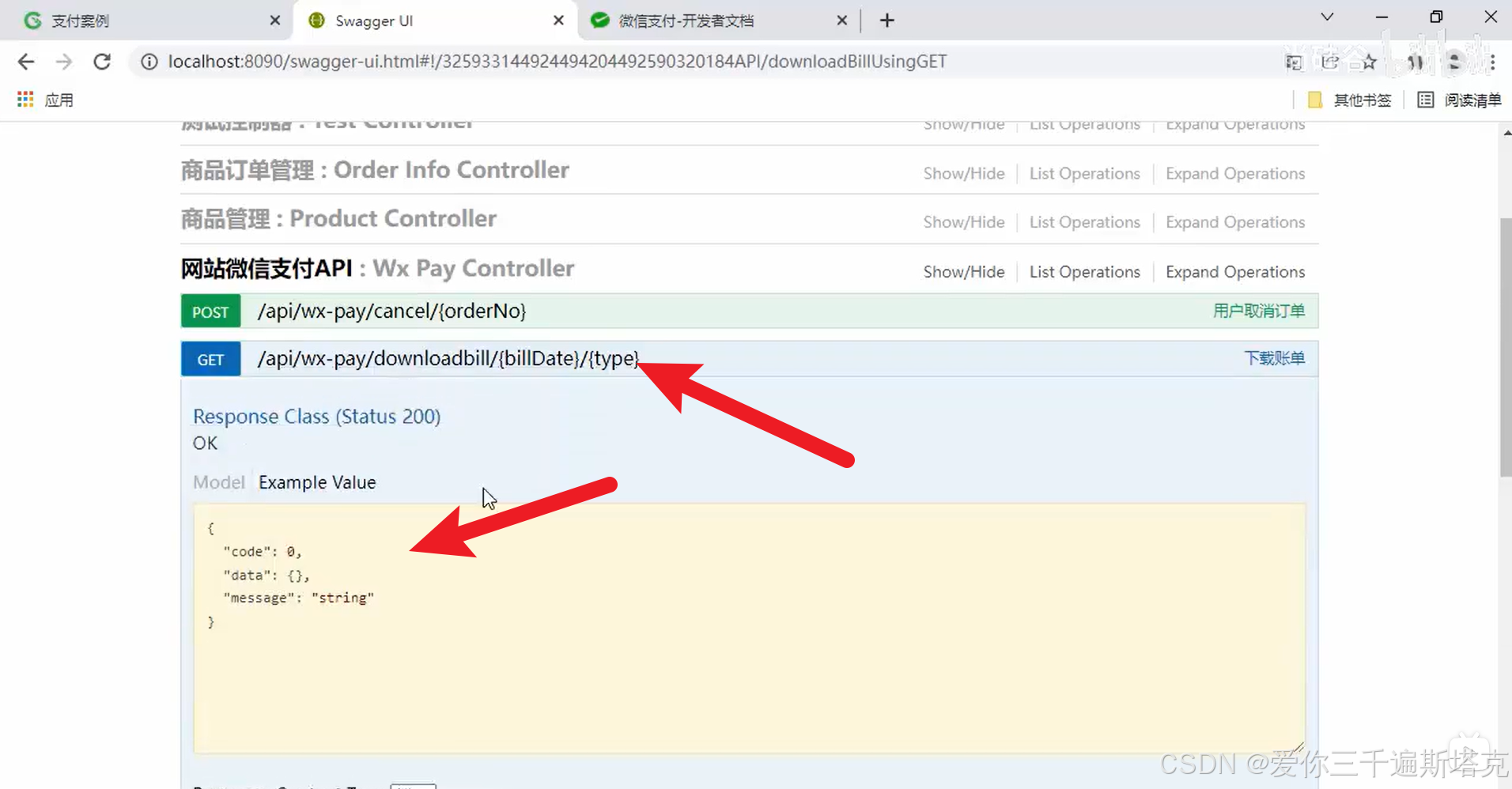Click the 下载账单 description link
Image resolution: width=1512 pixels, height=789 pixels.
[1275, 359]
